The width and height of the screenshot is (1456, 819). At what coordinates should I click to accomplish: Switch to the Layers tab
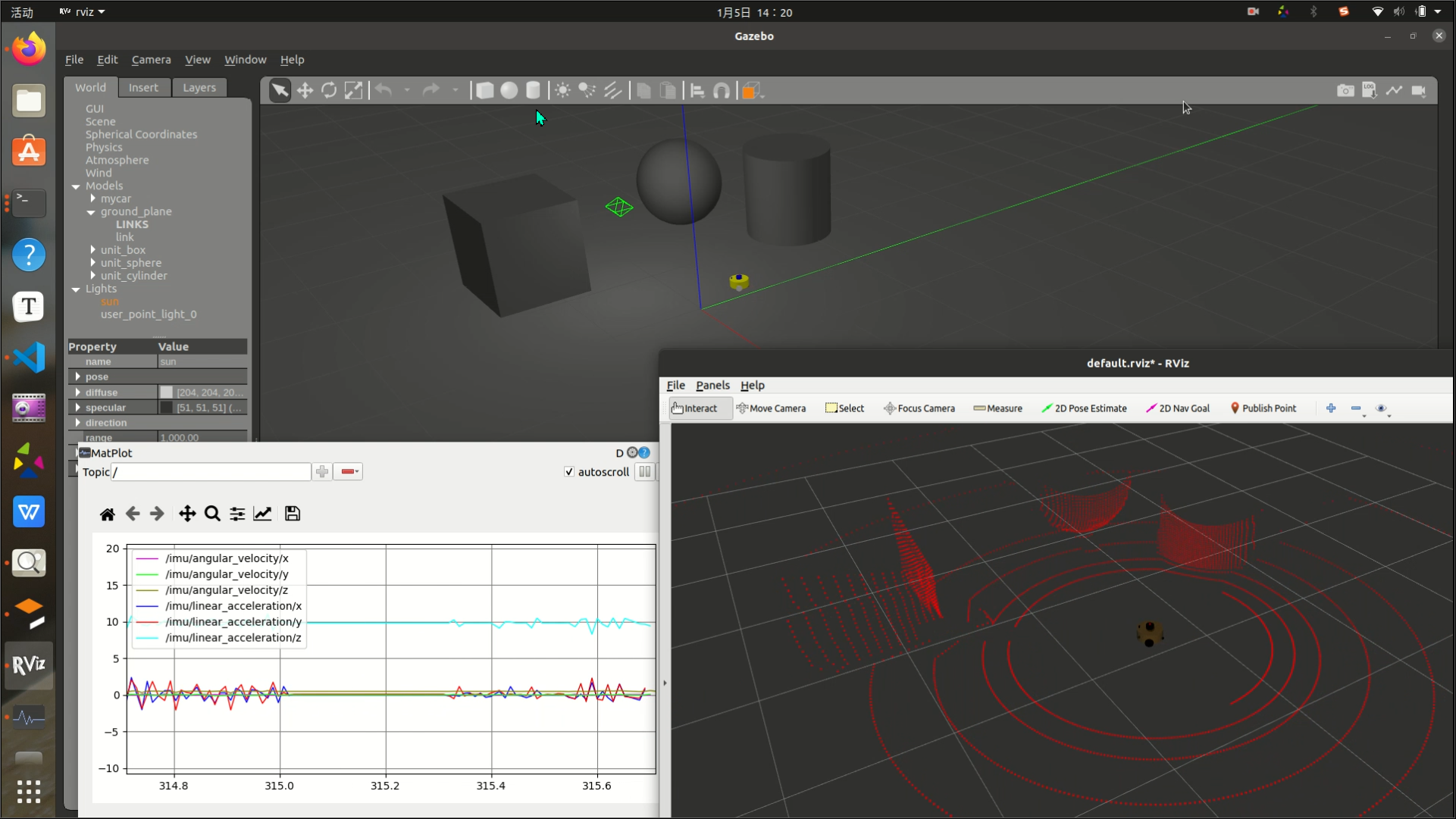pos(199,88)
